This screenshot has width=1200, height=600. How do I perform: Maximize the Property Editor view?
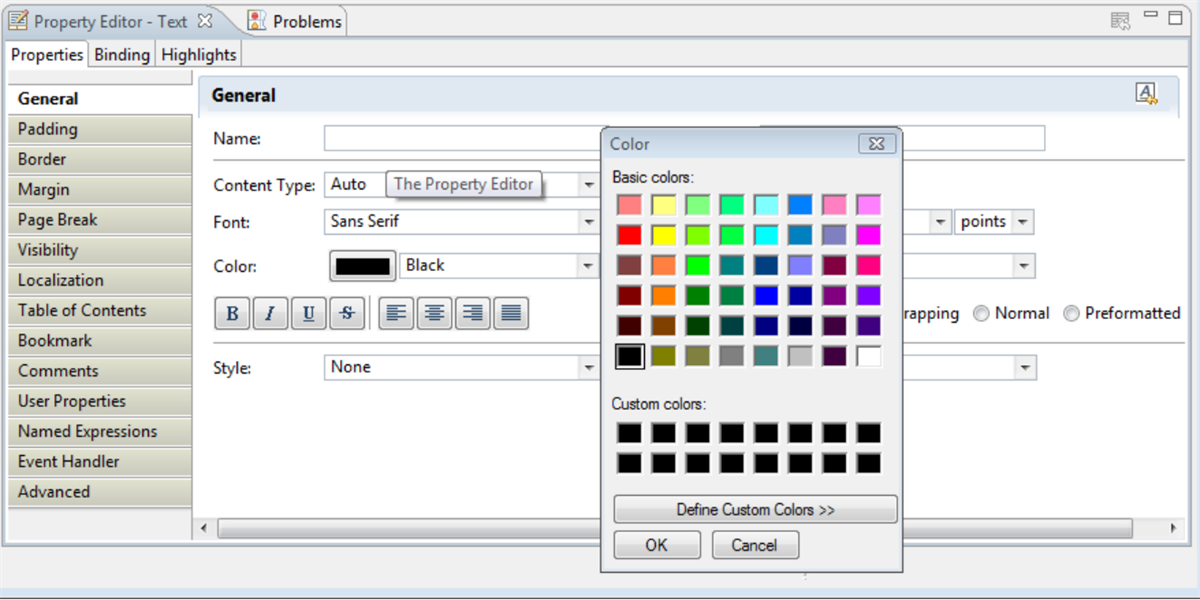click(x=1175, y=17)
